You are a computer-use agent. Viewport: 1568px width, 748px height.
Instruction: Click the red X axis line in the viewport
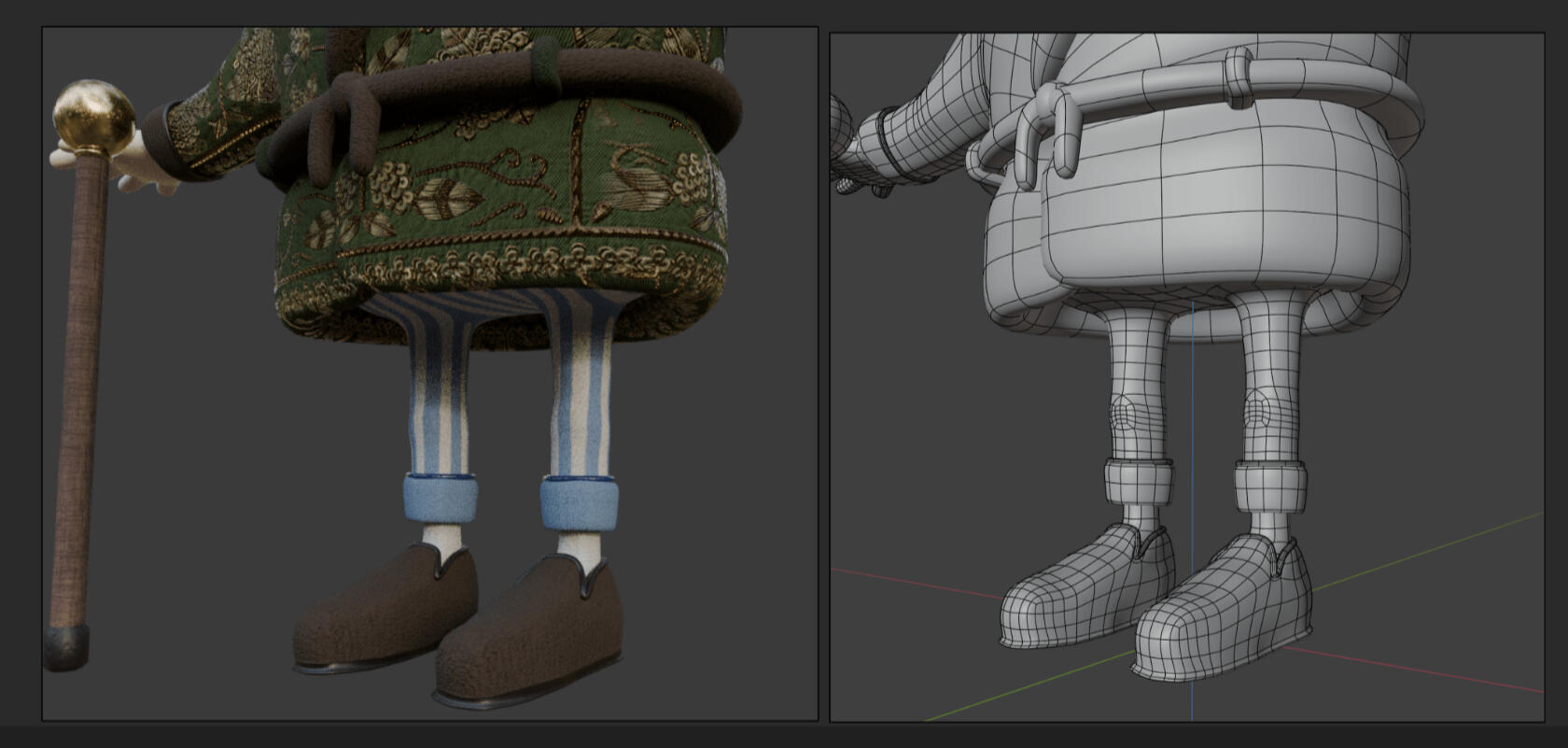[x=1447, y=673]
